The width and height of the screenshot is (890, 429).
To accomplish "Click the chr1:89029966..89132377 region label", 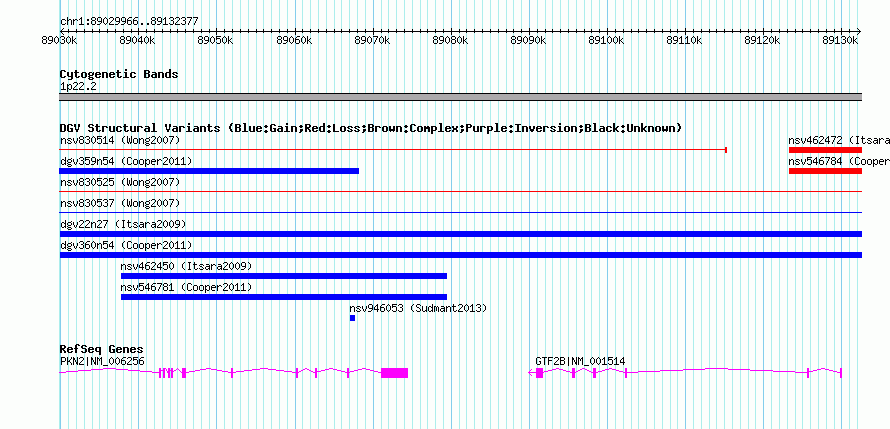I will [129, 22].
